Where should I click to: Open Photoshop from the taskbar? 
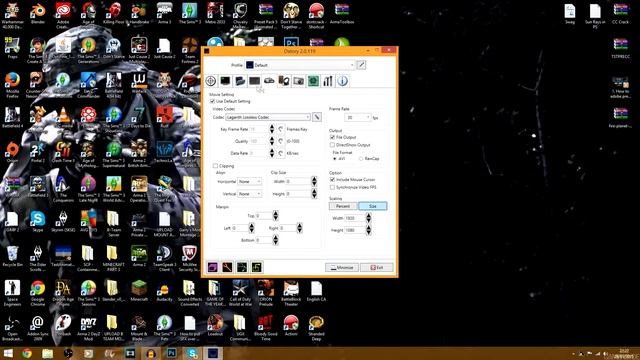point(171,353)
